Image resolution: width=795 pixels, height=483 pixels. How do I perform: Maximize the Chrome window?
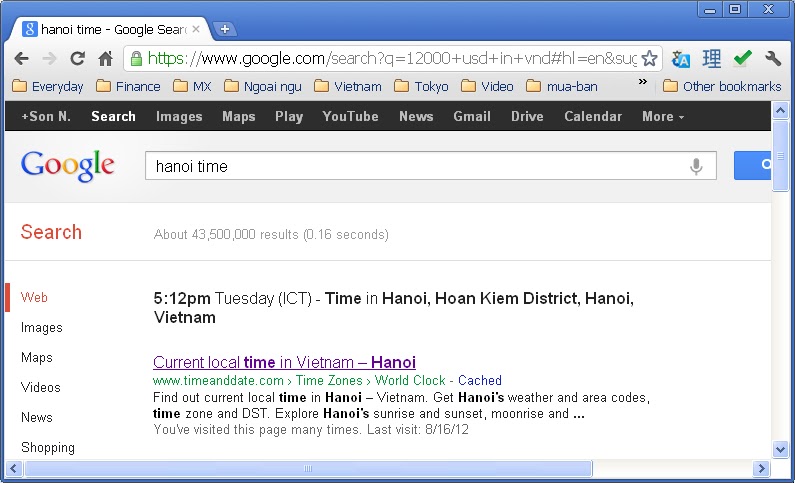735,9
